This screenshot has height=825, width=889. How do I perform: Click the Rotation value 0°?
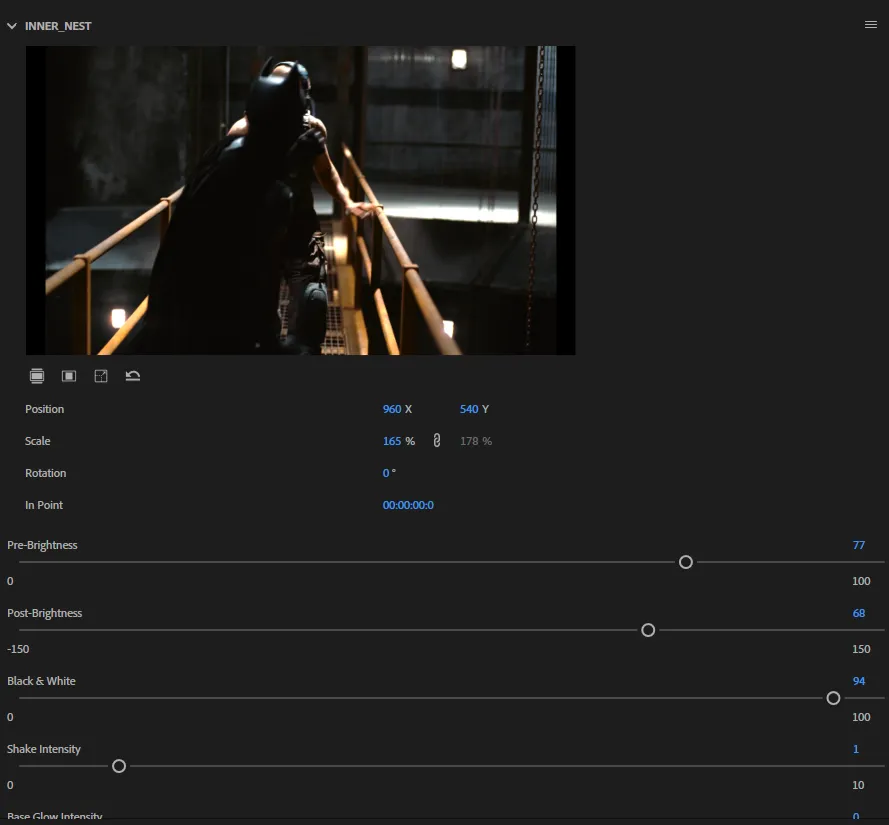point(388,473)
